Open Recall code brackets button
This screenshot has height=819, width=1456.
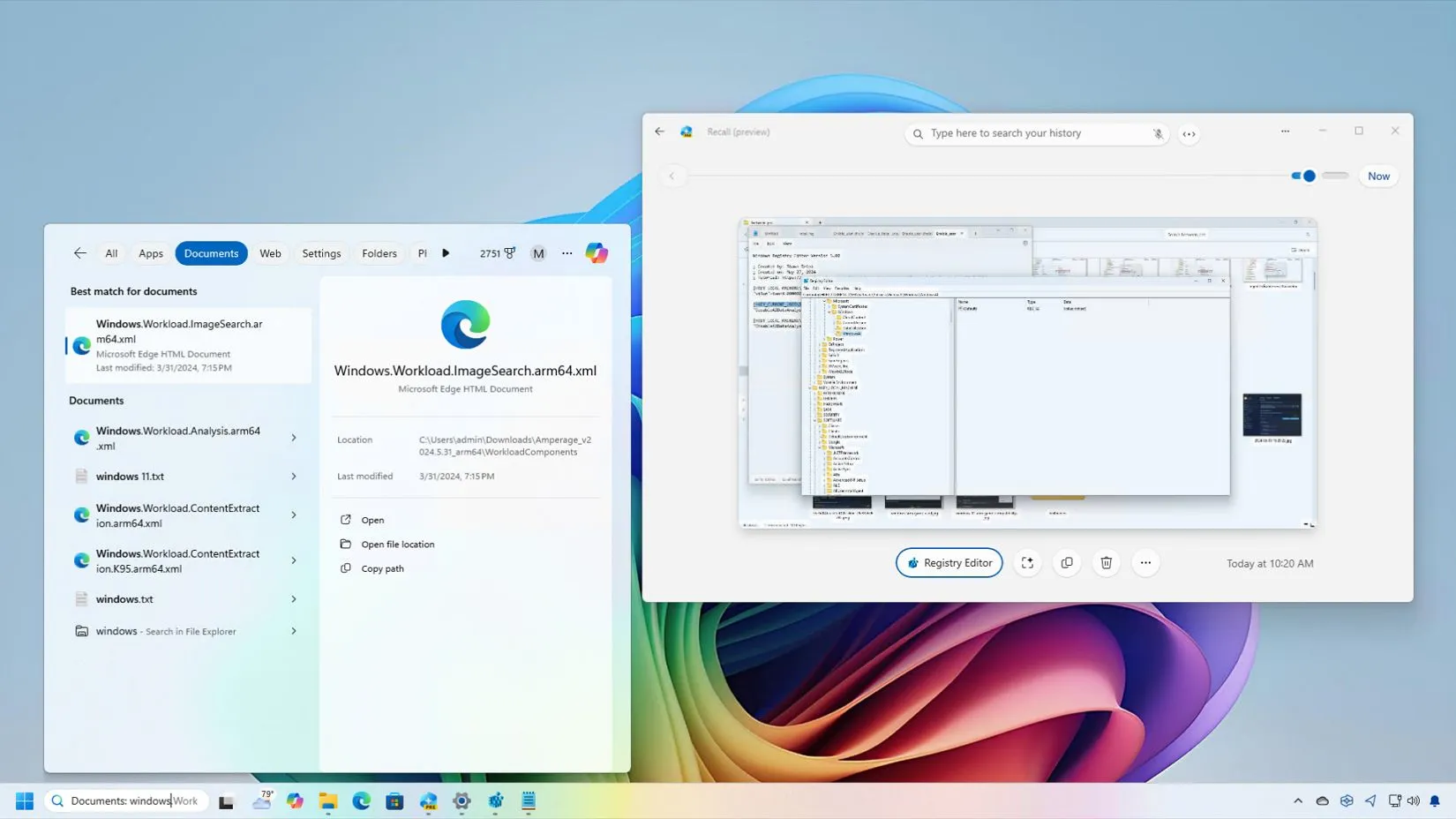click(x=1190, y=134)
